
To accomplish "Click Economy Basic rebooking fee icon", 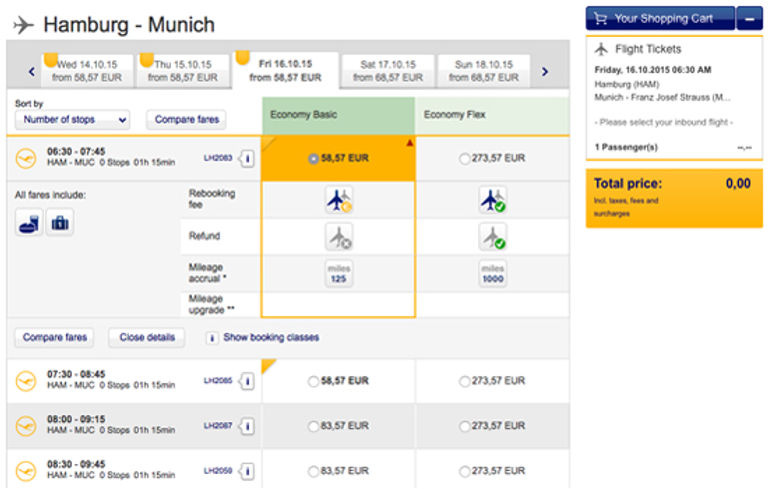I will tap(339, 200).
